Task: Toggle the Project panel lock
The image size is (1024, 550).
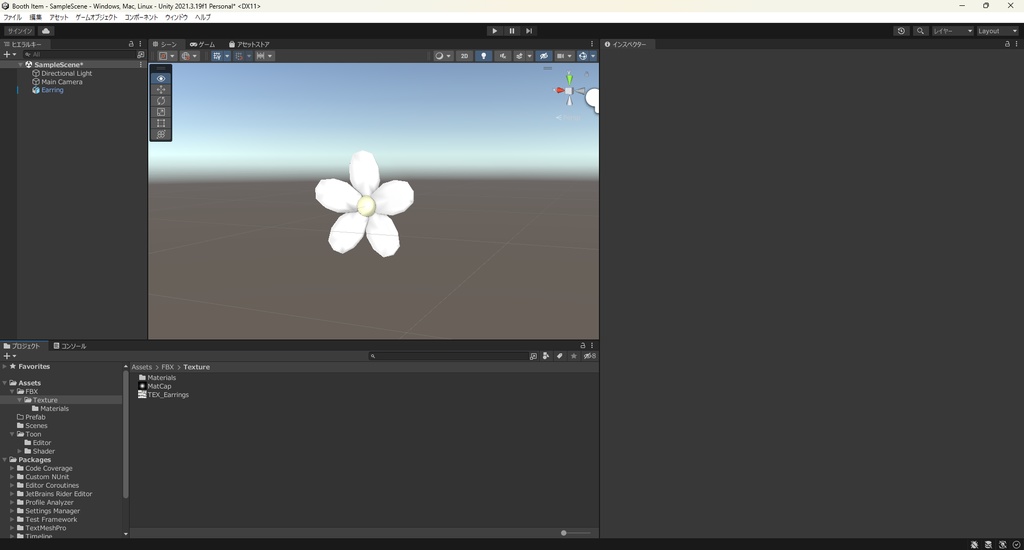Action: [583, 345]
